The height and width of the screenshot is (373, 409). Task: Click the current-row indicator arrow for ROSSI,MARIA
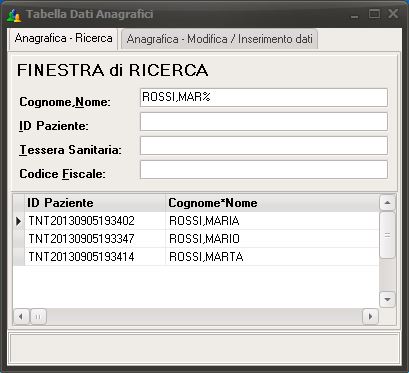[x=19, y=221]
